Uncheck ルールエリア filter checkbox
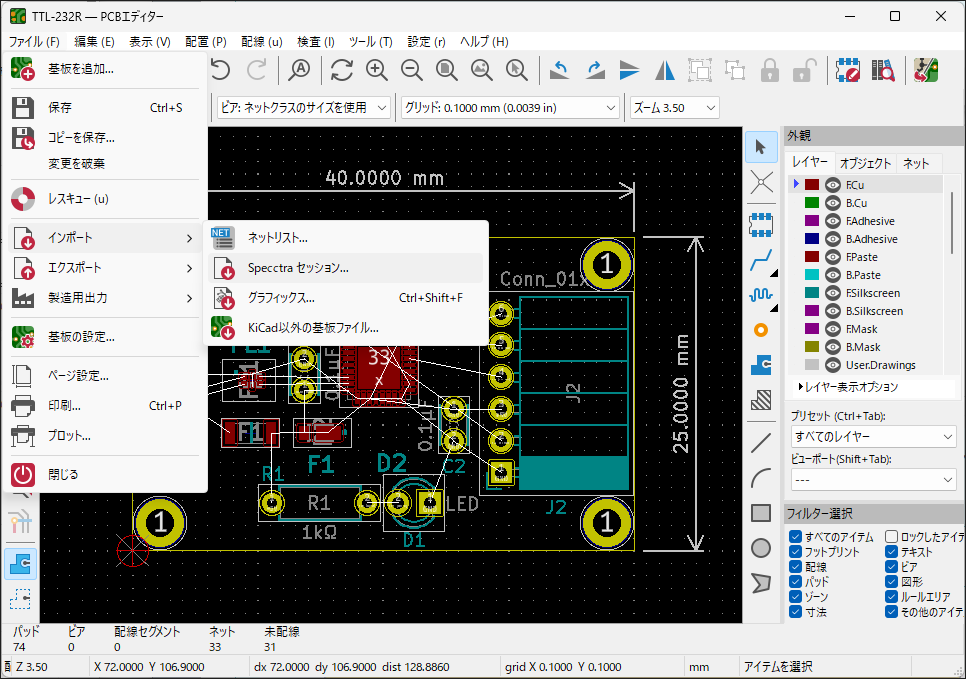Viewport: 966px width, 679px height. (x=891, y=596)
